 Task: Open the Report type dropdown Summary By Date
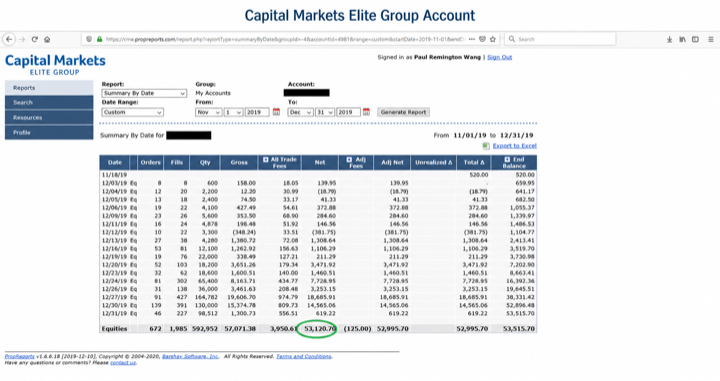(x=144, y=93)
